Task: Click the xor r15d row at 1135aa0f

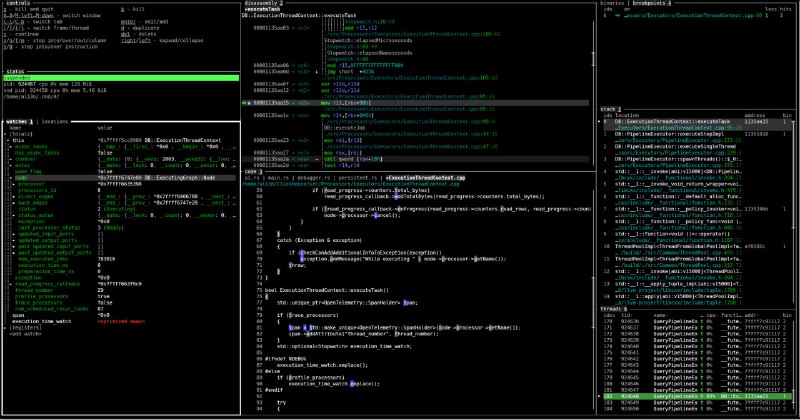Action: point(415,84)
